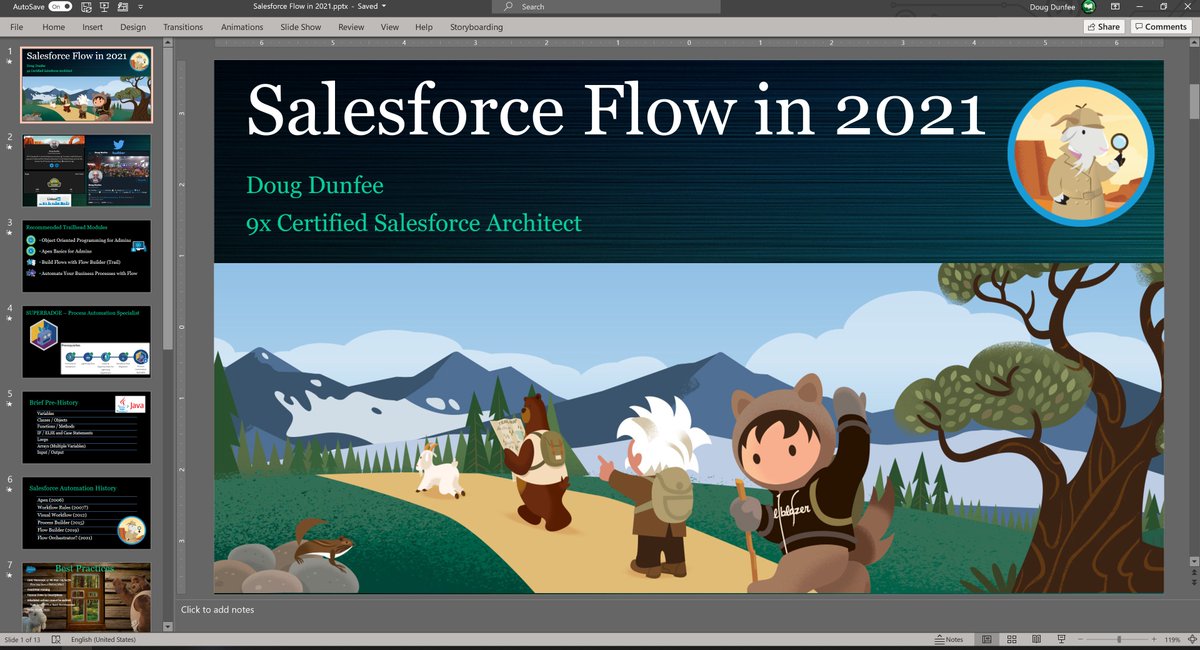Image resolution: width=1200 pixels, height=650 pixels.
Task: Open Customize Quick Access Toolbar dropdown
Action: coord(140,6)
